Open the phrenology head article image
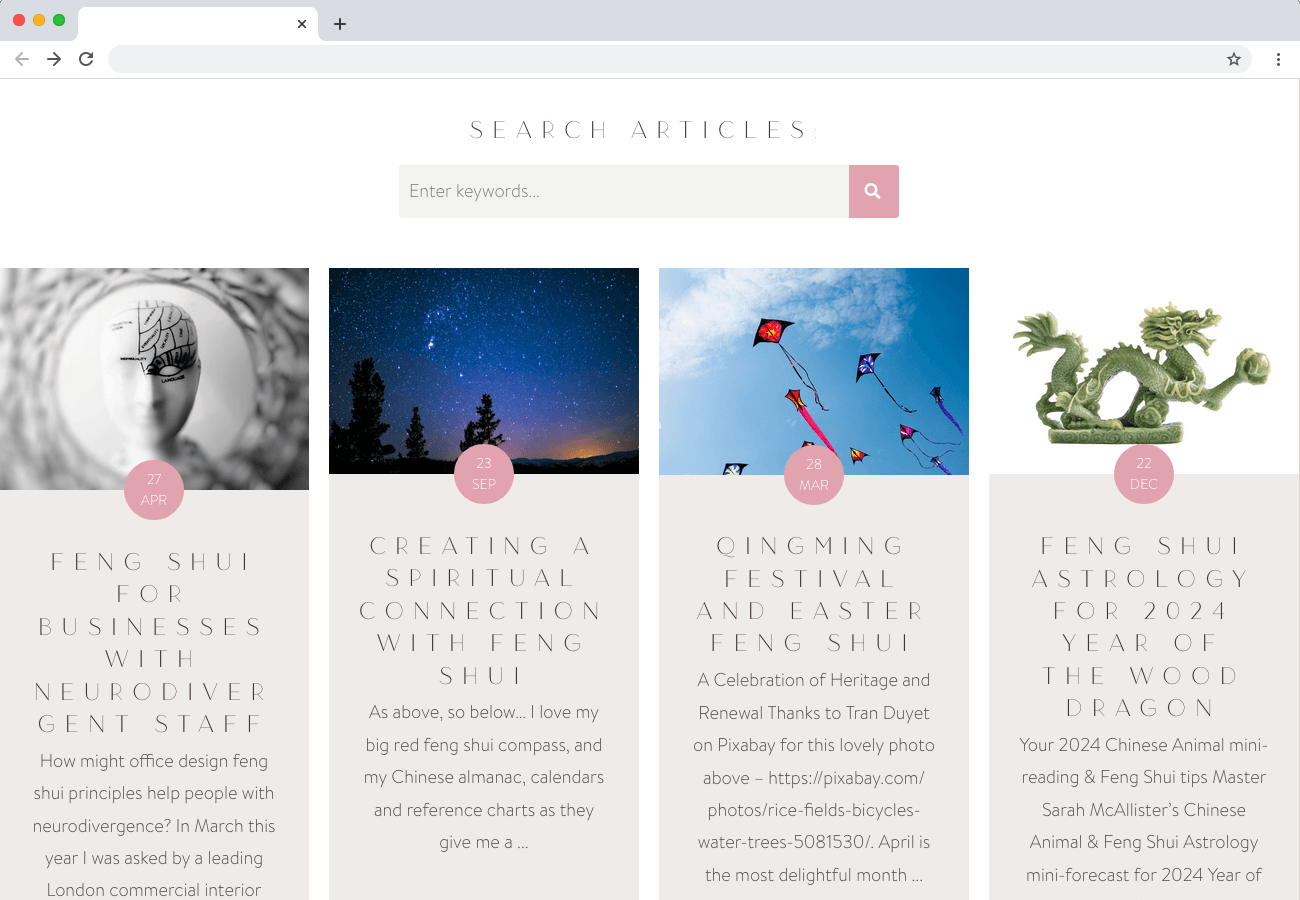 click(154, 379)
